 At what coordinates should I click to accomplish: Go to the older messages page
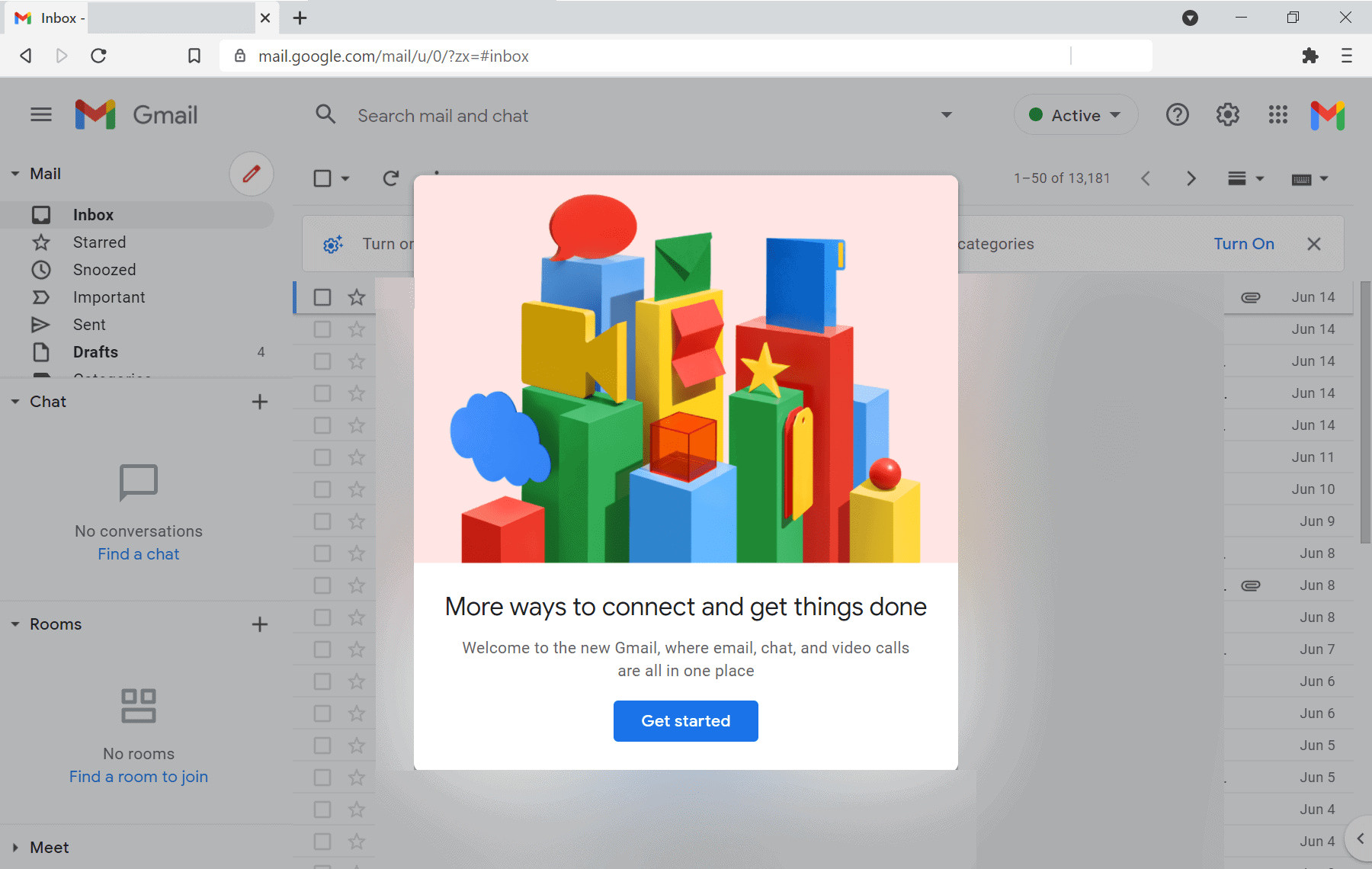pos(1191,178)
